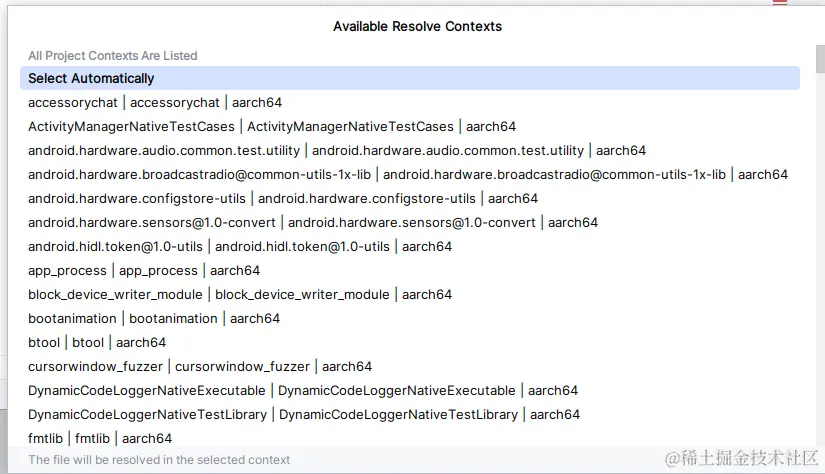The width and height of the screenshot is (825, 474).
Task: Choose the app_process context
Action: click(x=144, y=270)
